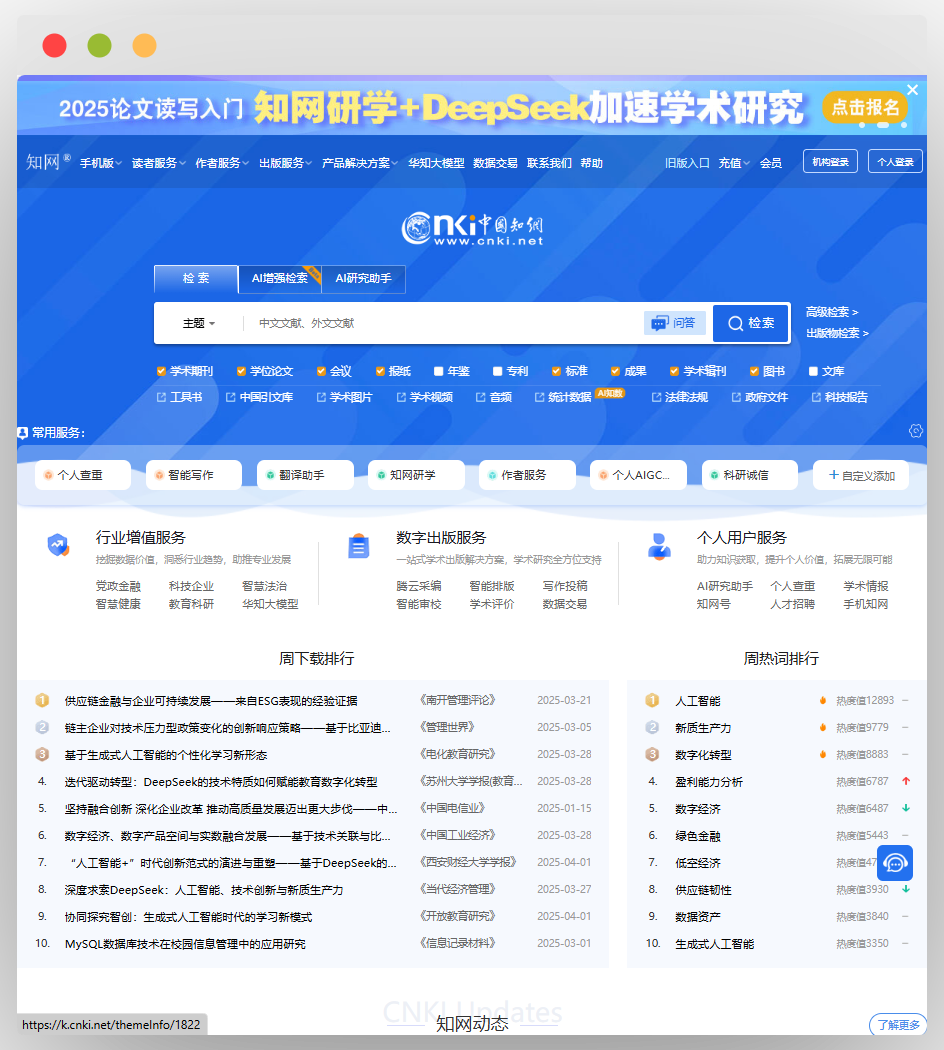Click external link icon for 工具书
The width and height of the screenshot is (944, 1050).
point(161,397)
